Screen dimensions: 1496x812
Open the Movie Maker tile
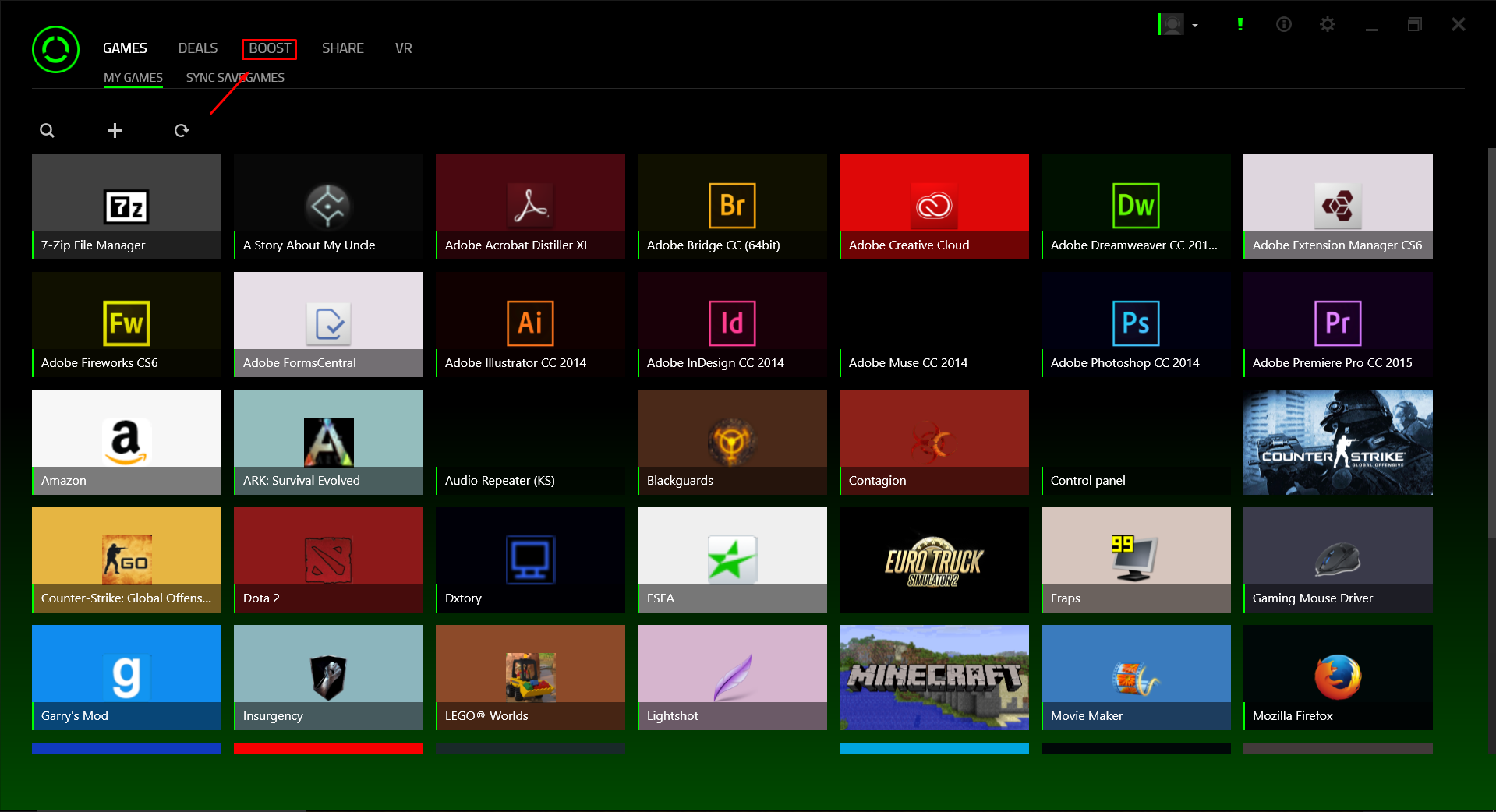pos(1136,677)
